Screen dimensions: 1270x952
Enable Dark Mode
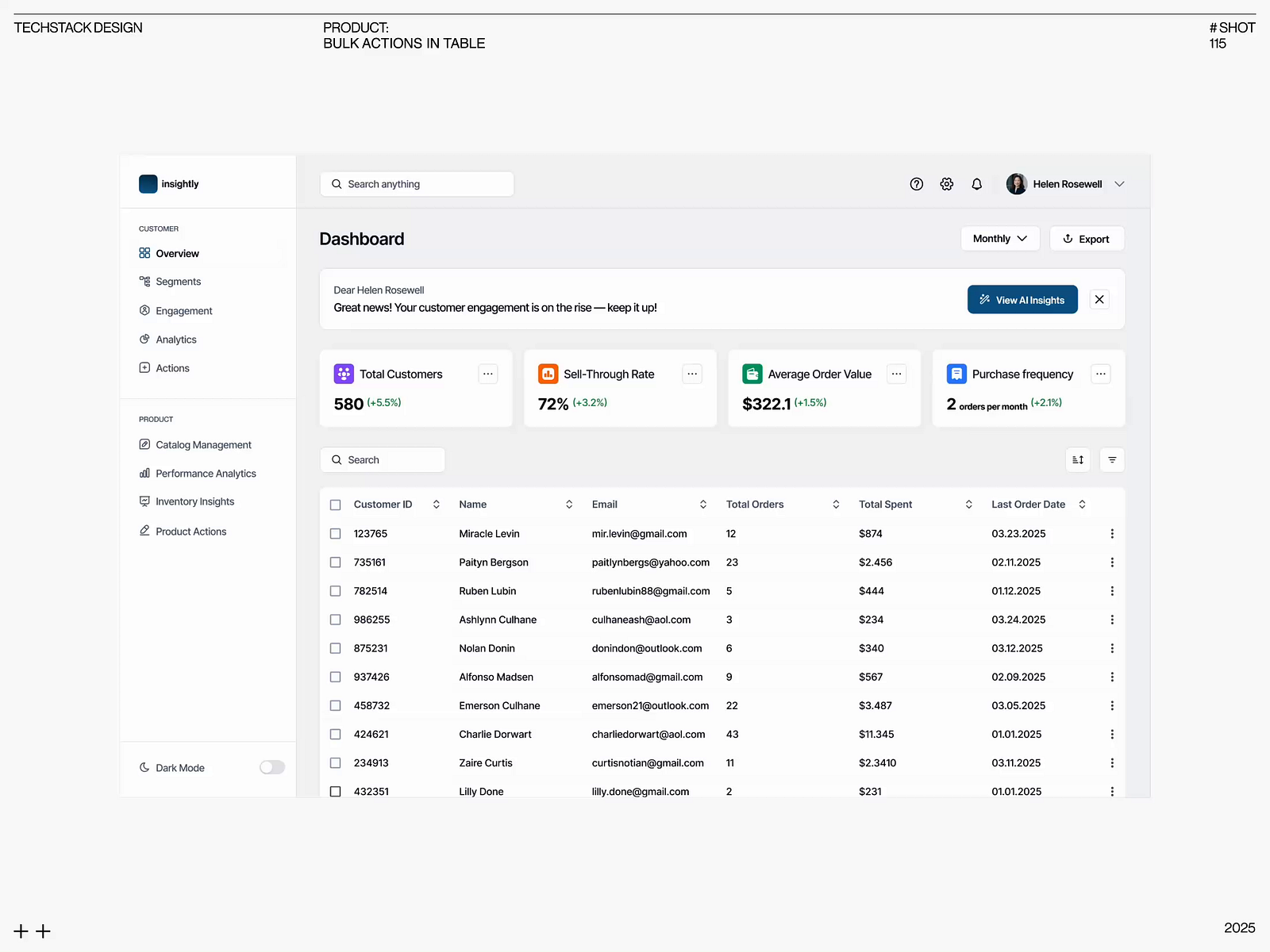pos(271,767)
